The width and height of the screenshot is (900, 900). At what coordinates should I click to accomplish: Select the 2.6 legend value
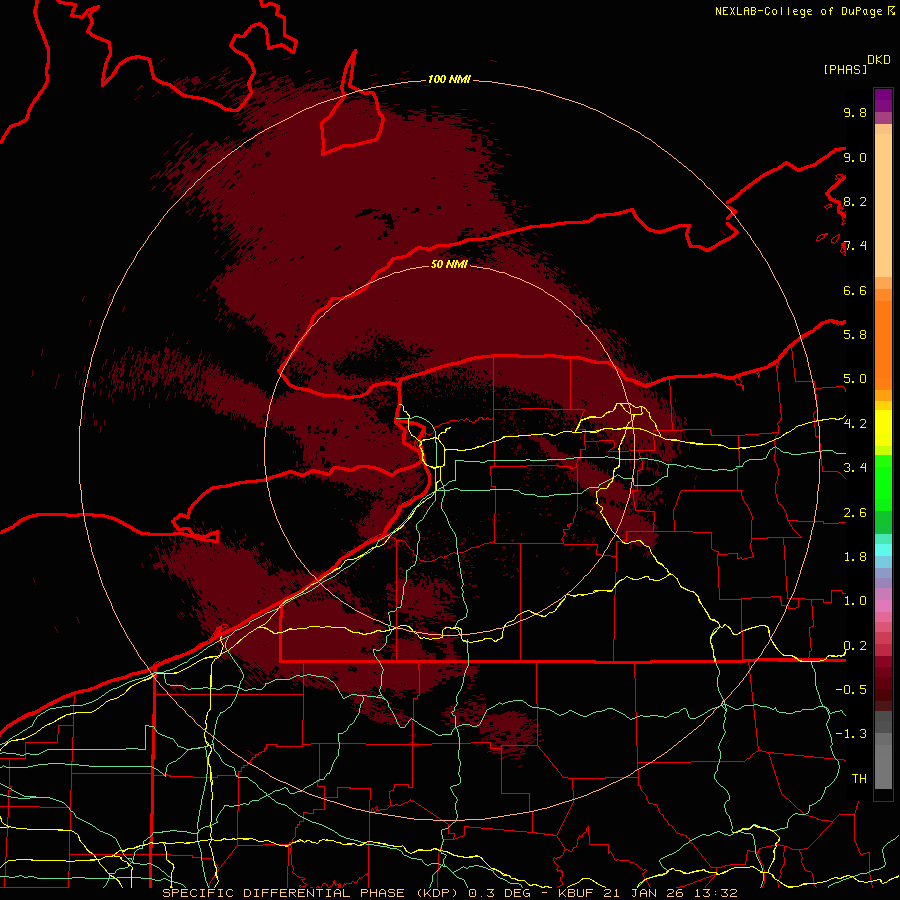855,513
